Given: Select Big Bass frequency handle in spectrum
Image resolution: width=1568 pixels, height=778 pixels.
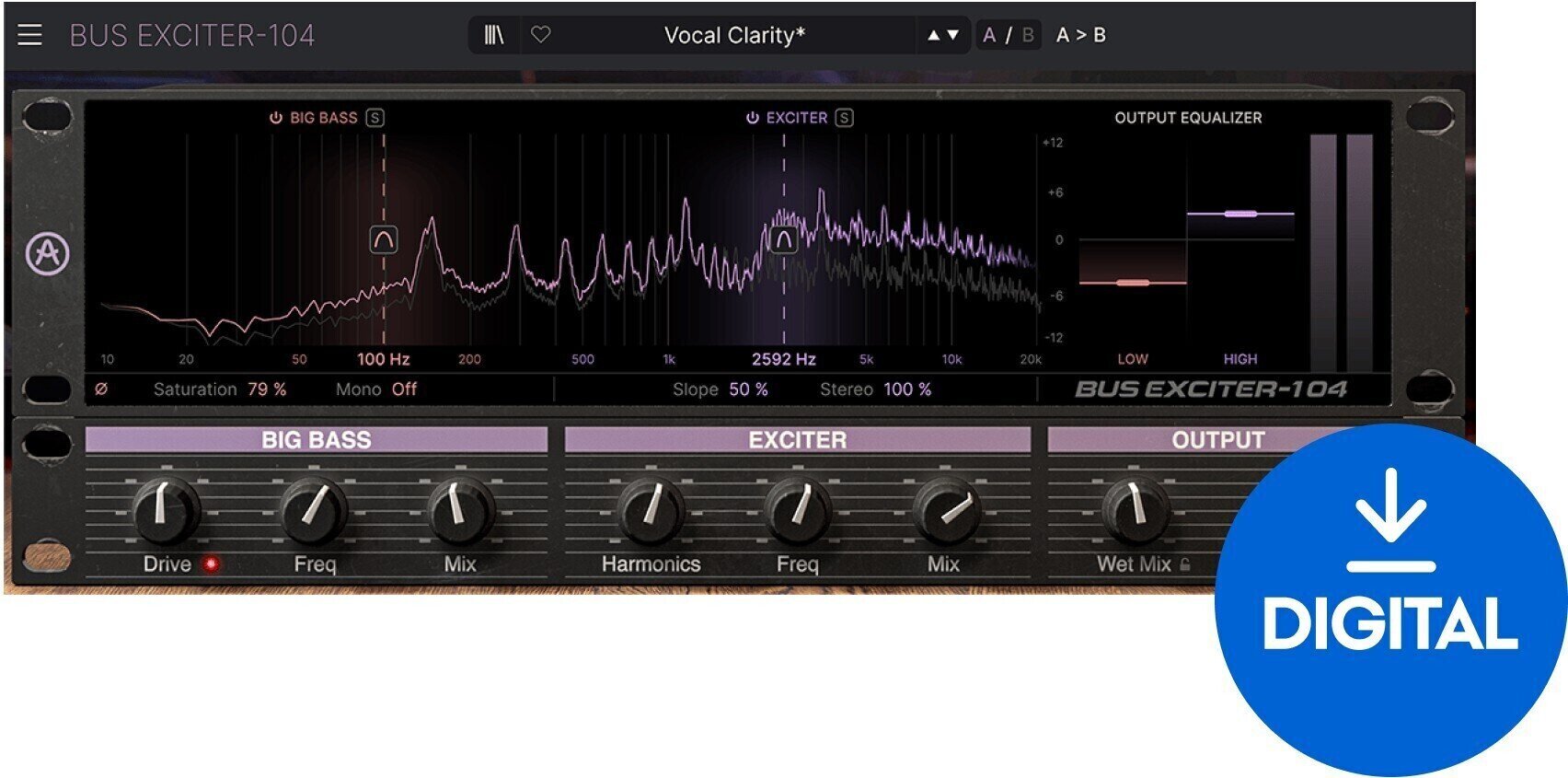Looking at the screenshot, I should point(383,239).
